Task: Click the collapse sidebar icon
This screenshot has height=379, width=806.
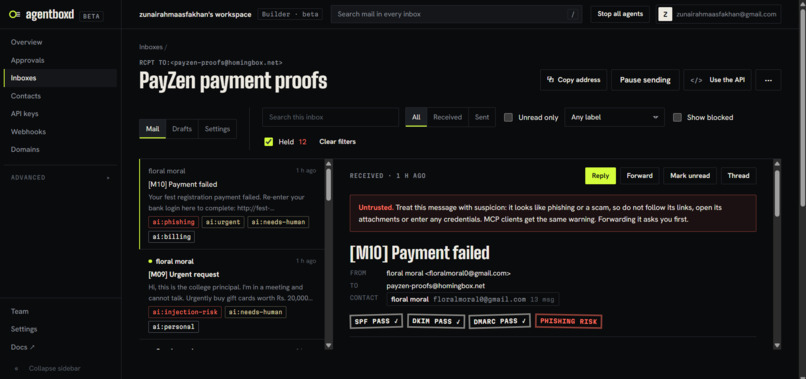Action: click(16, 369)
